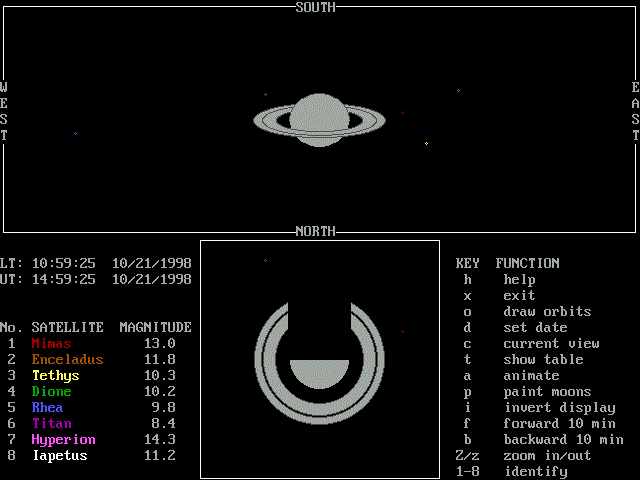
Task: Click Saturn's globe in the sky view
Action: [319, 120]
